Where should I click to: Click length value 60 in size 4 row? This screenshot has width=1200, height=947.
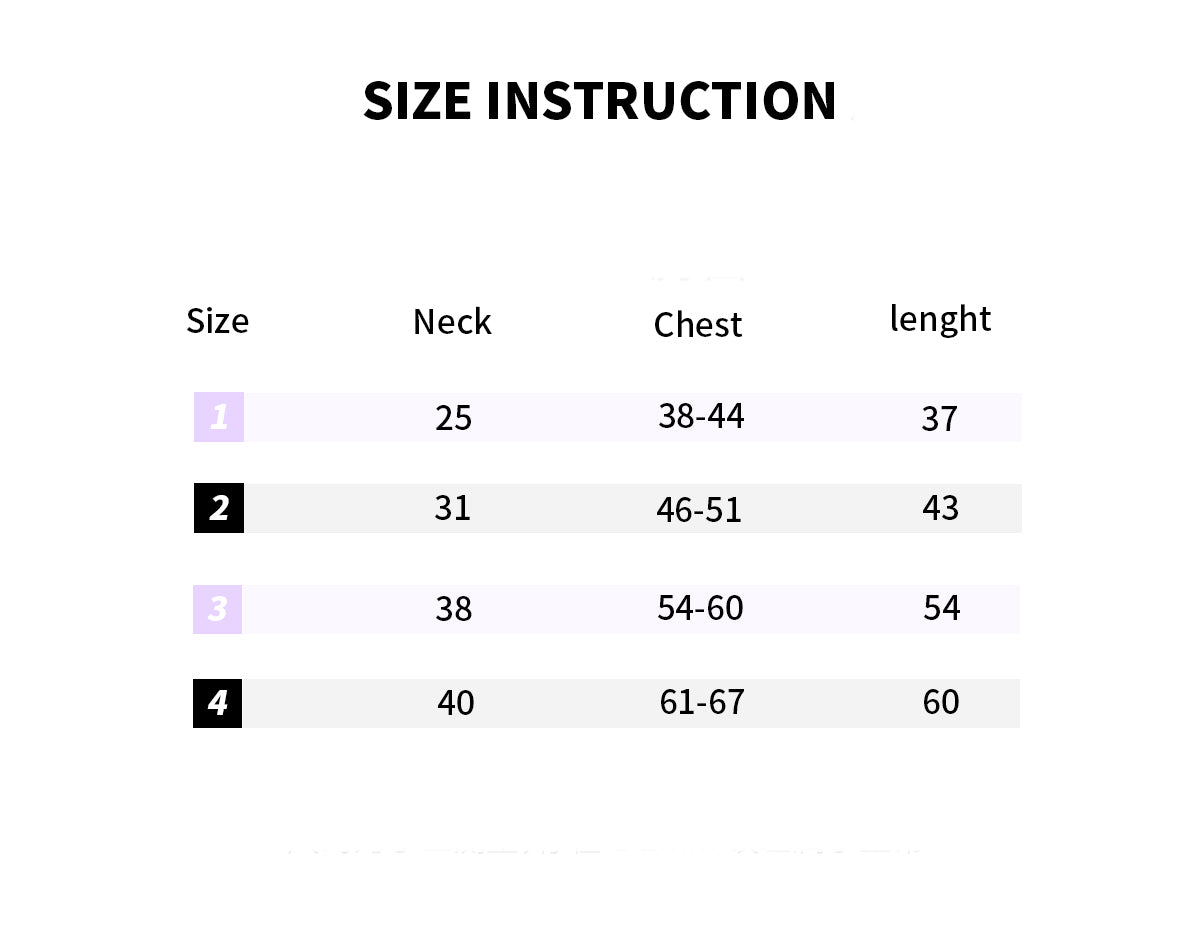pos(941,702)
